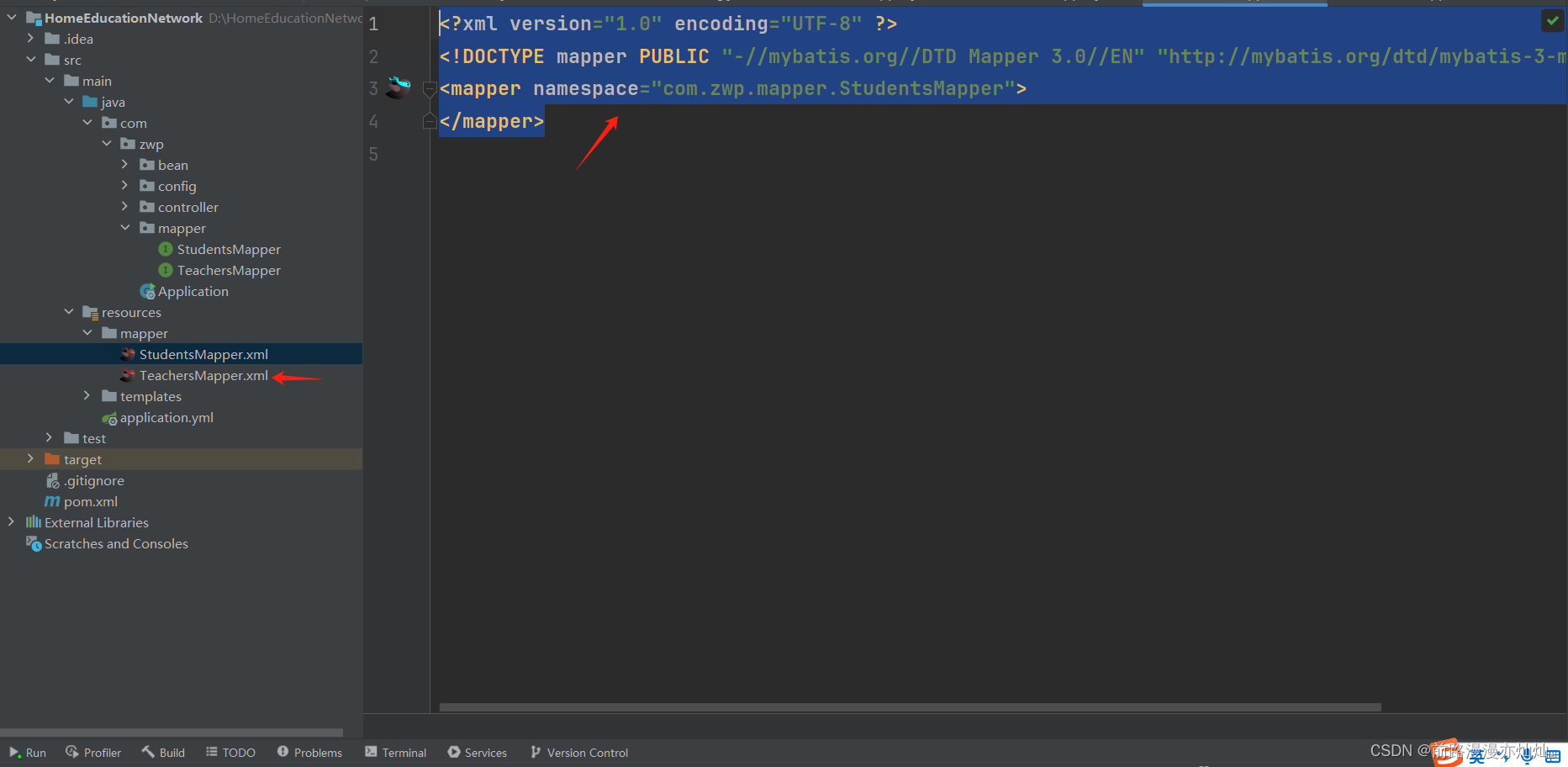Open the Terminal tool window
Image resolution: width=1568 pixels, height=767 pixels.
tap(396, 753)
